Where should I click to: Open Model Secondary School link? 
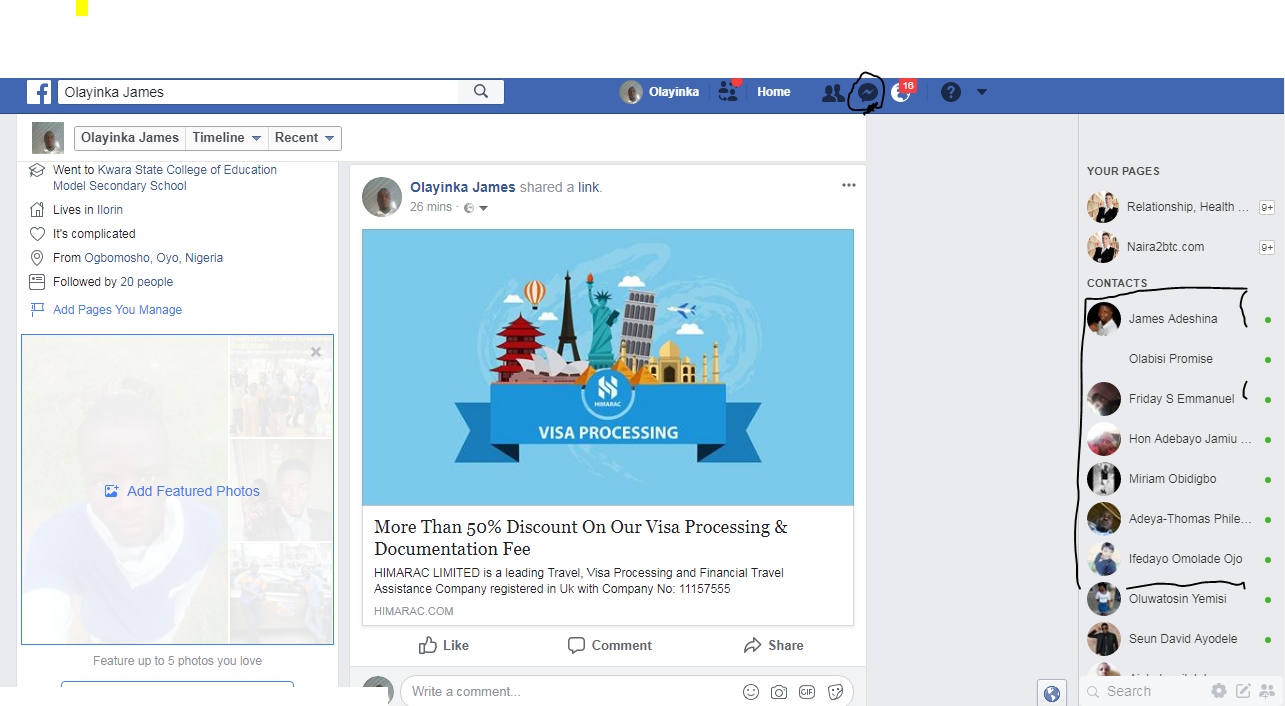click(120, 186)
